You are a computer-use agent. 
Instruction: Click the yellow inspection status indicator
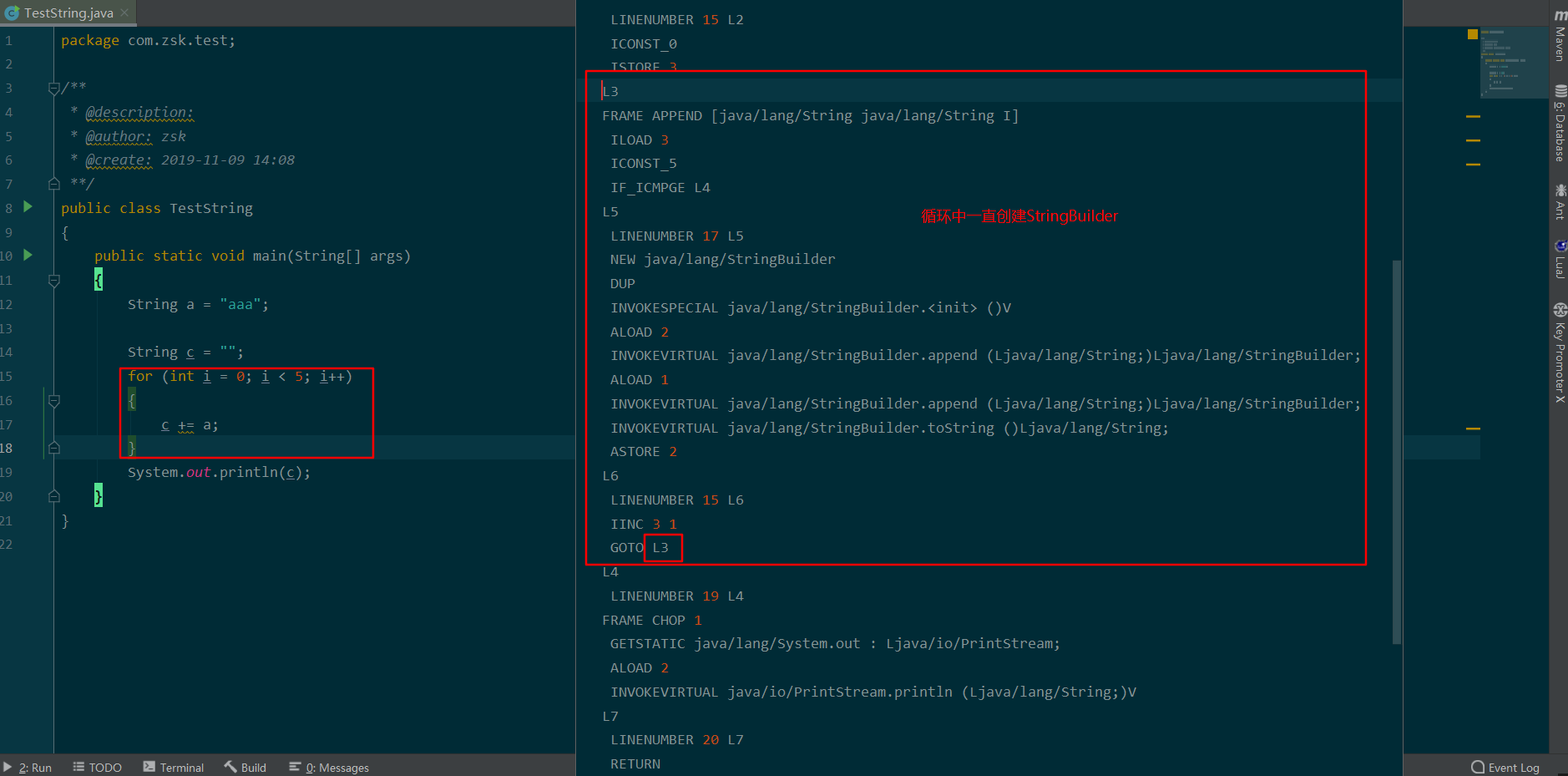coord(1472,34)
